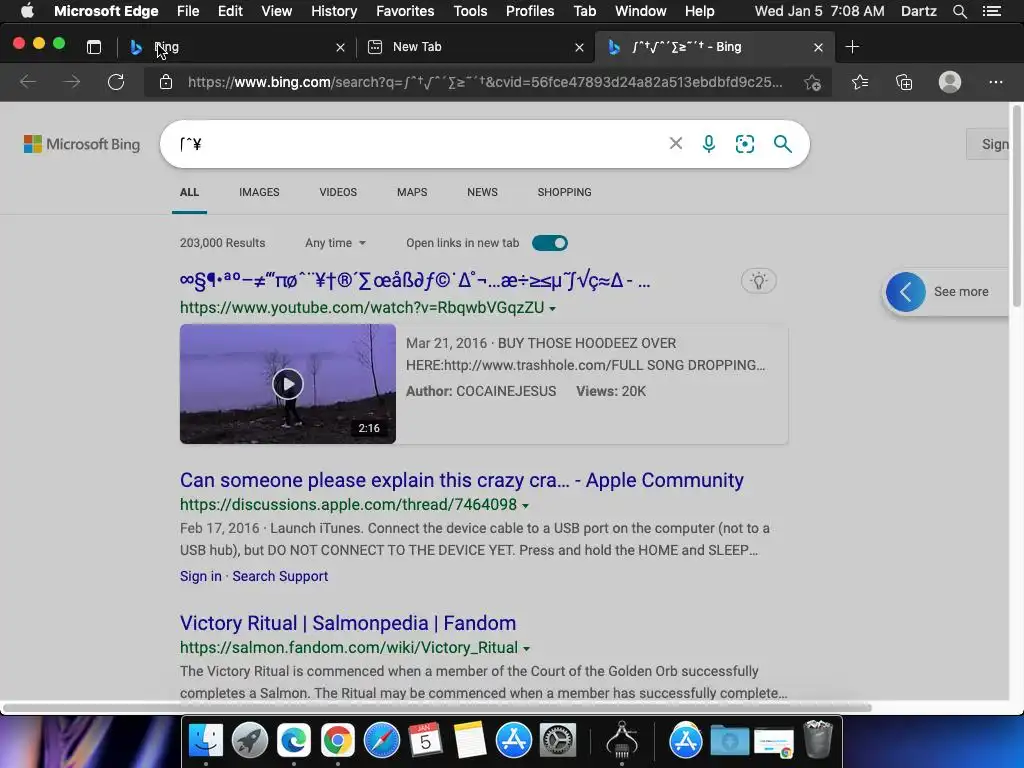Select the ALL search tab
Screen dimensions: 1024x768
189,192
